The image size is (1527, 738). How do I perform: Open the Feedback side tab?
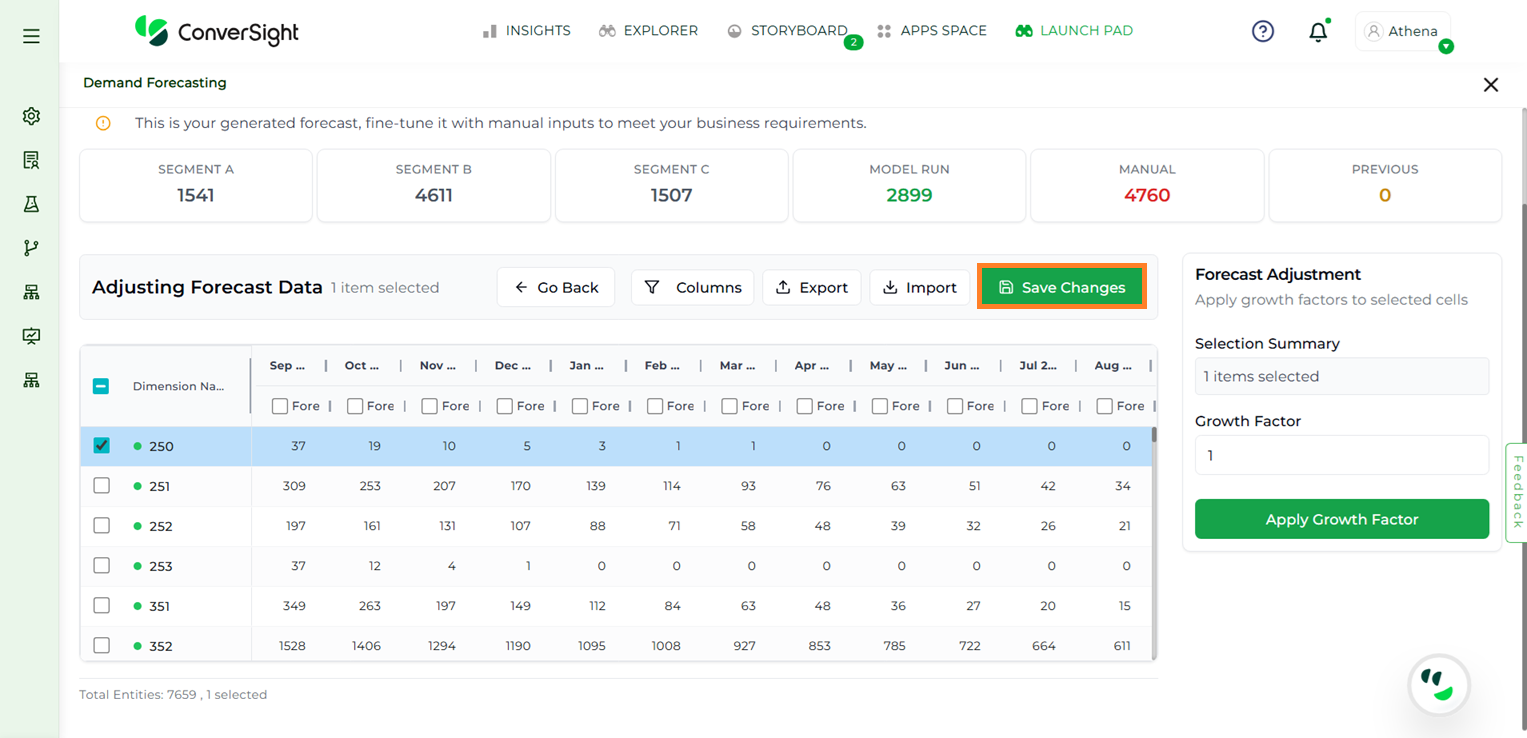point(1516,492)
